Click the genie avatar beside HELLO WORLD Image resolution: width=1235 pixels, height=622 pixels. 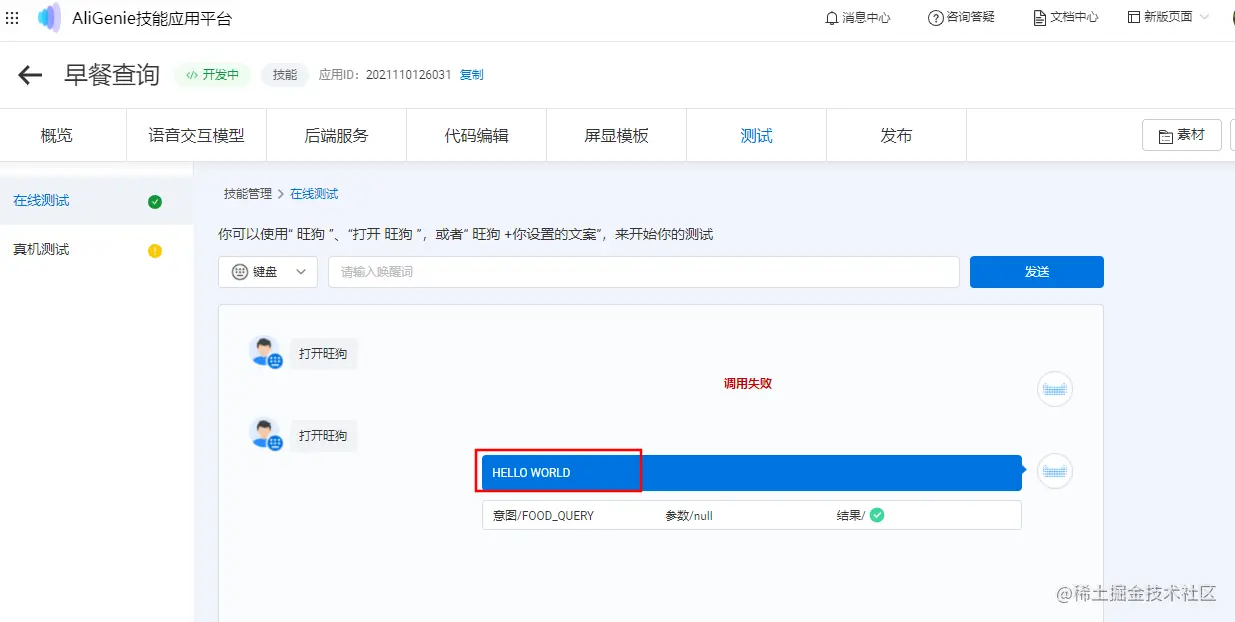(1055, 471)
